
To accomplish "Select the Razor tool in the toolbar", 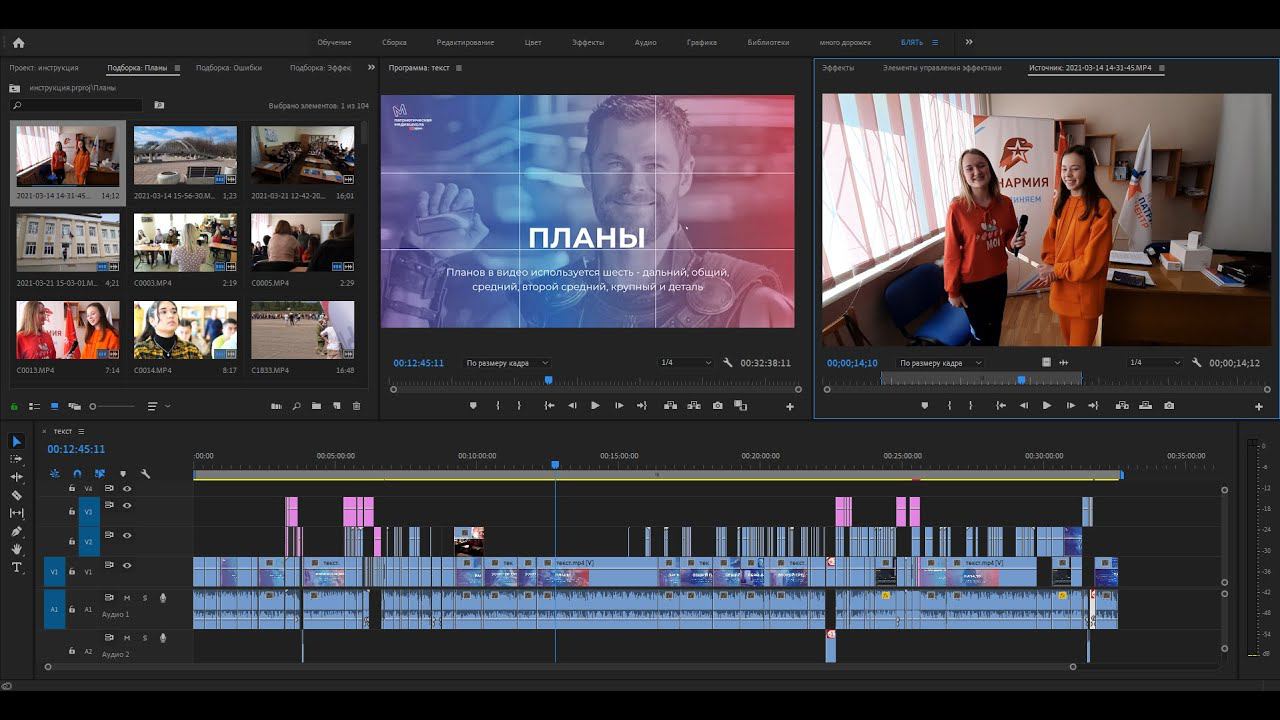I will [x=16, y=495].
